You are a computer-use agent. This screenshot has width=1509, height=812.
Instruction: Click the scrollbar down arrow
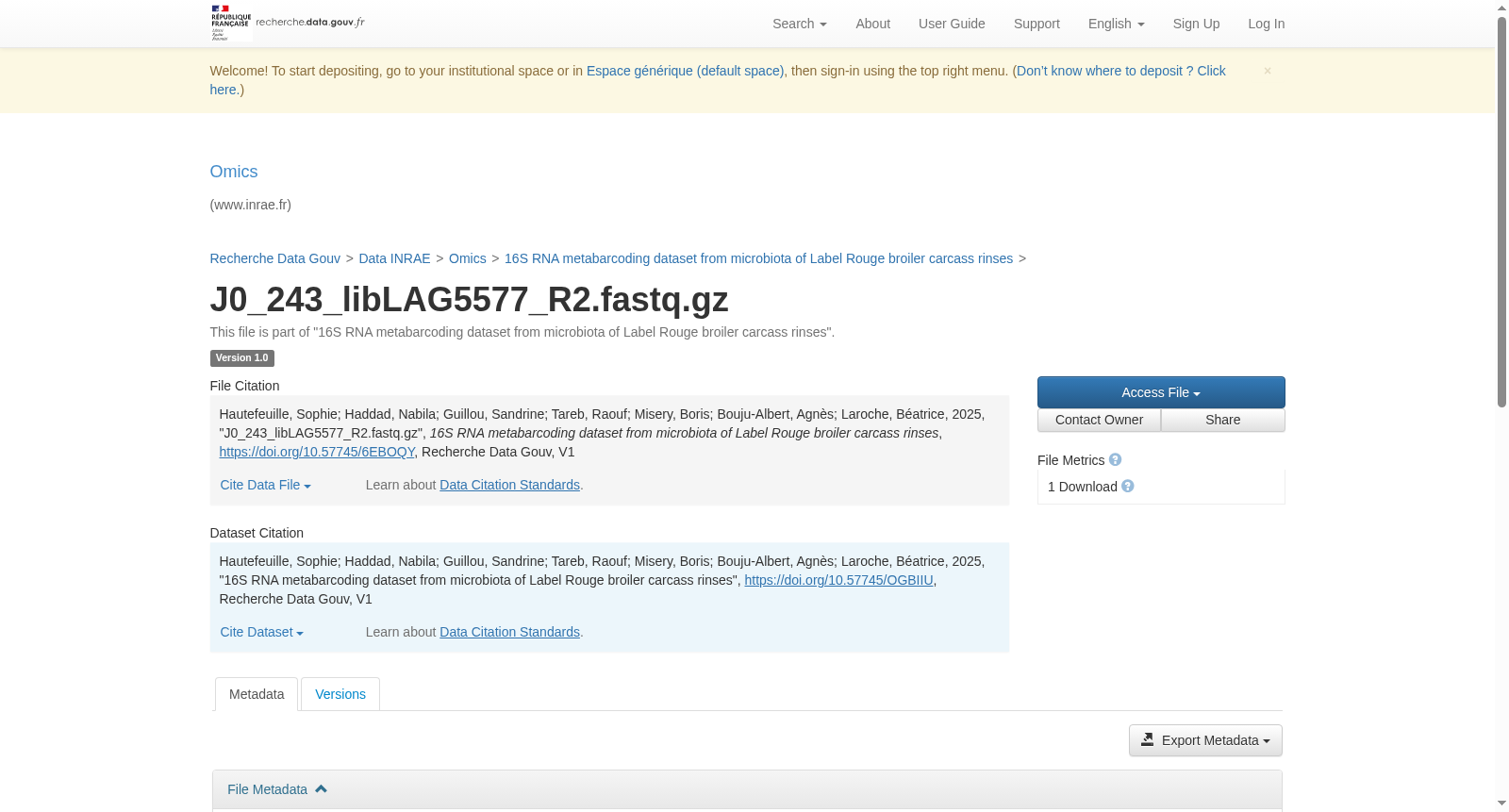(1502, 804)
